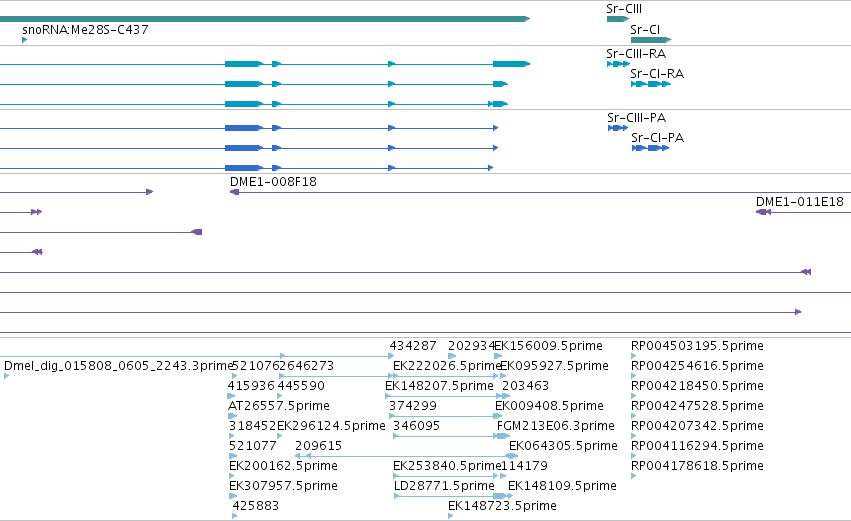
Task: Select the Sr-CIII gene label
Action: pos(624,9)
